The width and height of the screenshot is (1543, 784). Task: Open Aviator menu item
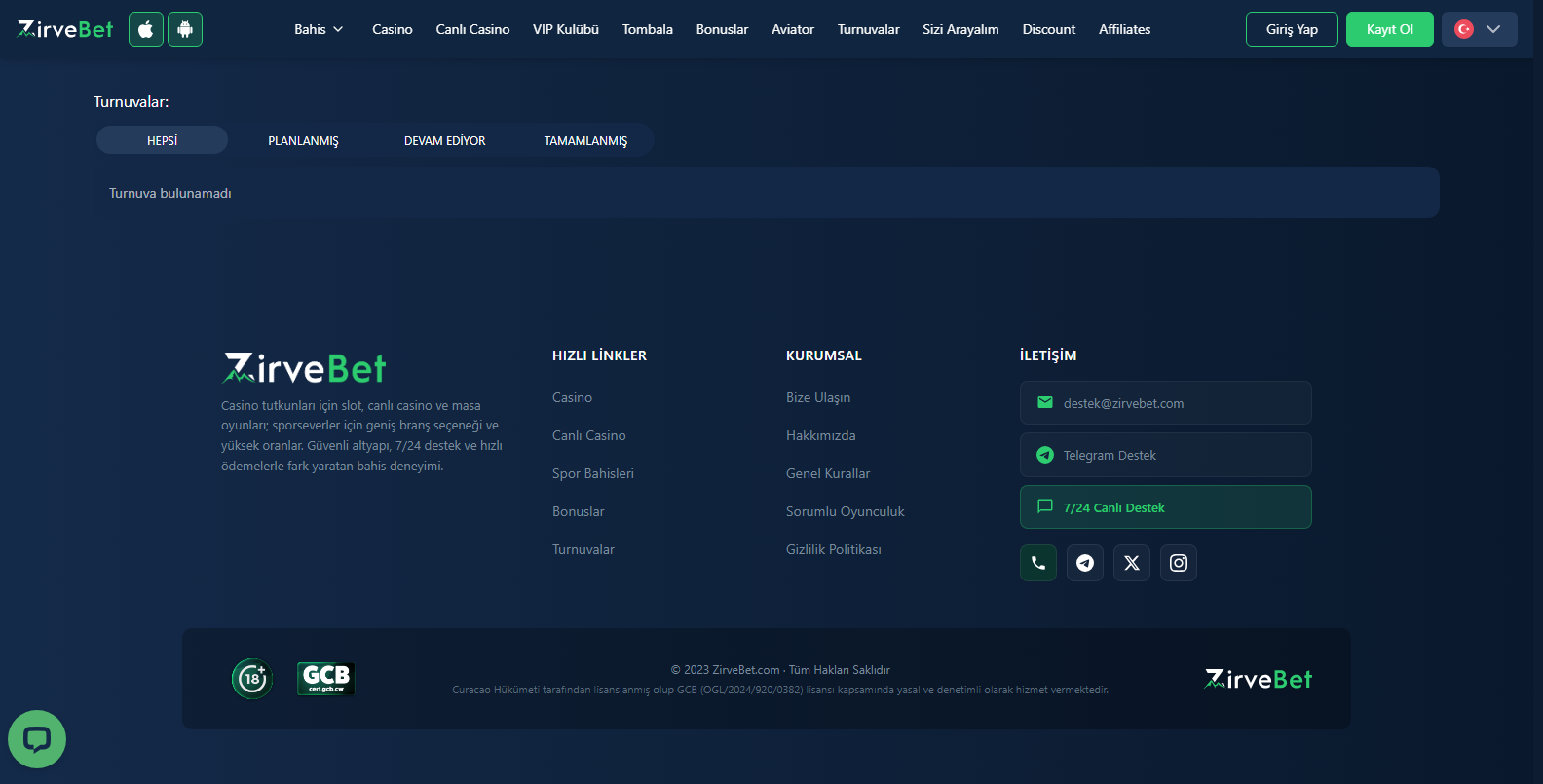793,29
